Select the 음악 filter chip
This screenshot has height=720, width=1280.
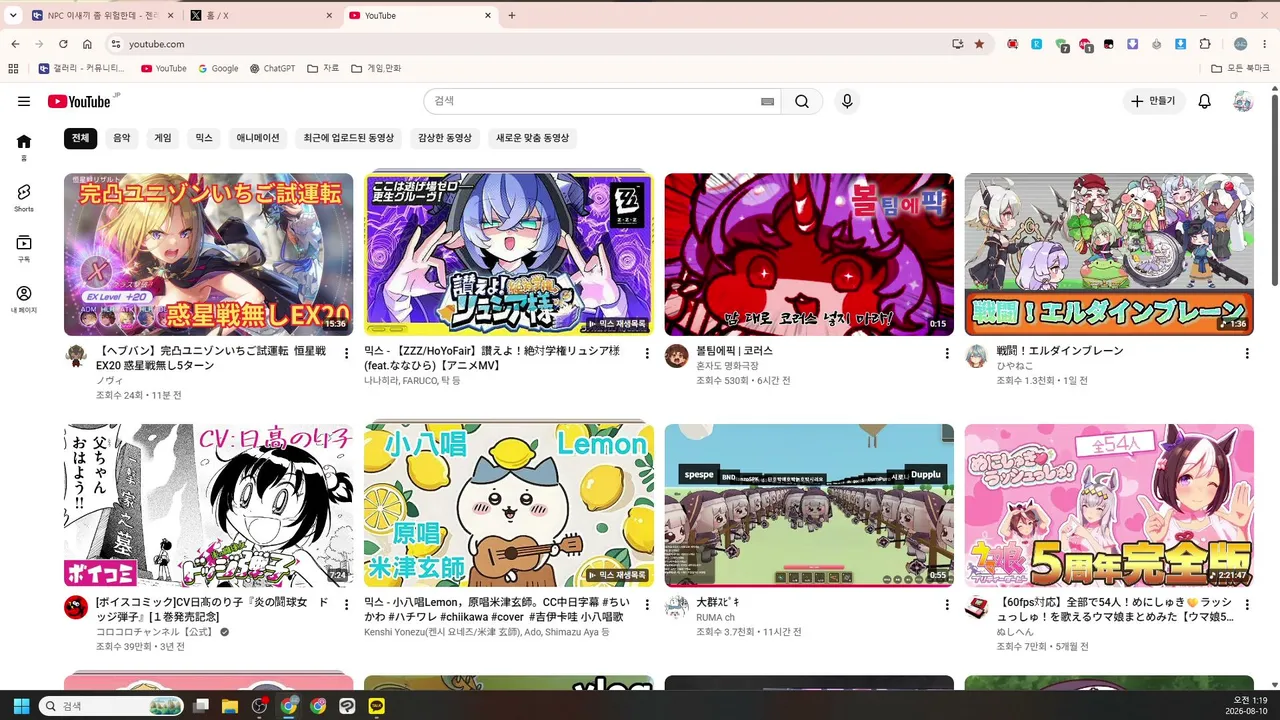[121, 138]
